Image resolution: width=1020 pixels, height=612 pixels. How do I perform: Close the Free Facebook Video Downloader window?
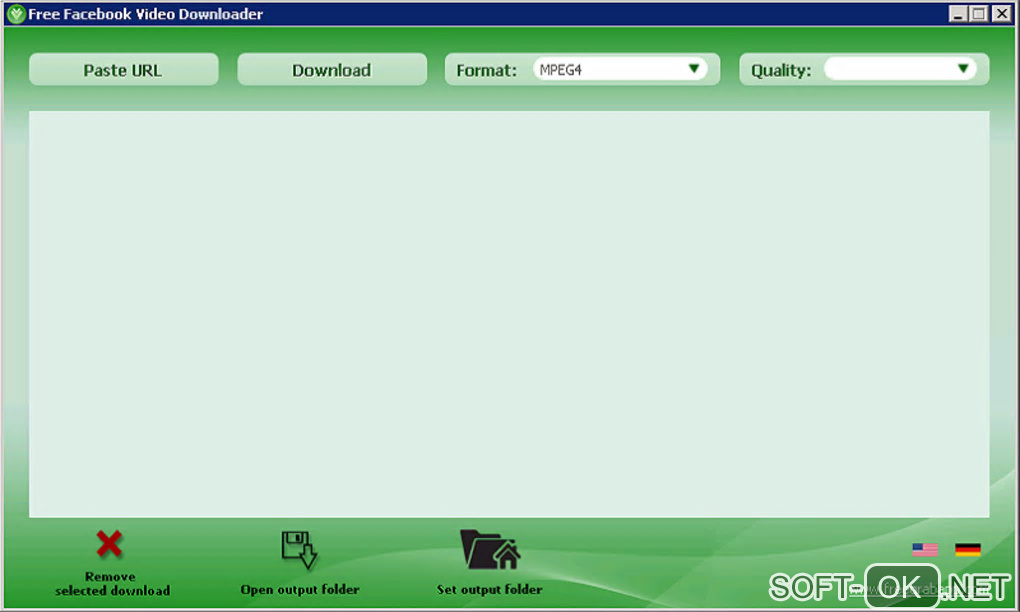coord(1001,14)
